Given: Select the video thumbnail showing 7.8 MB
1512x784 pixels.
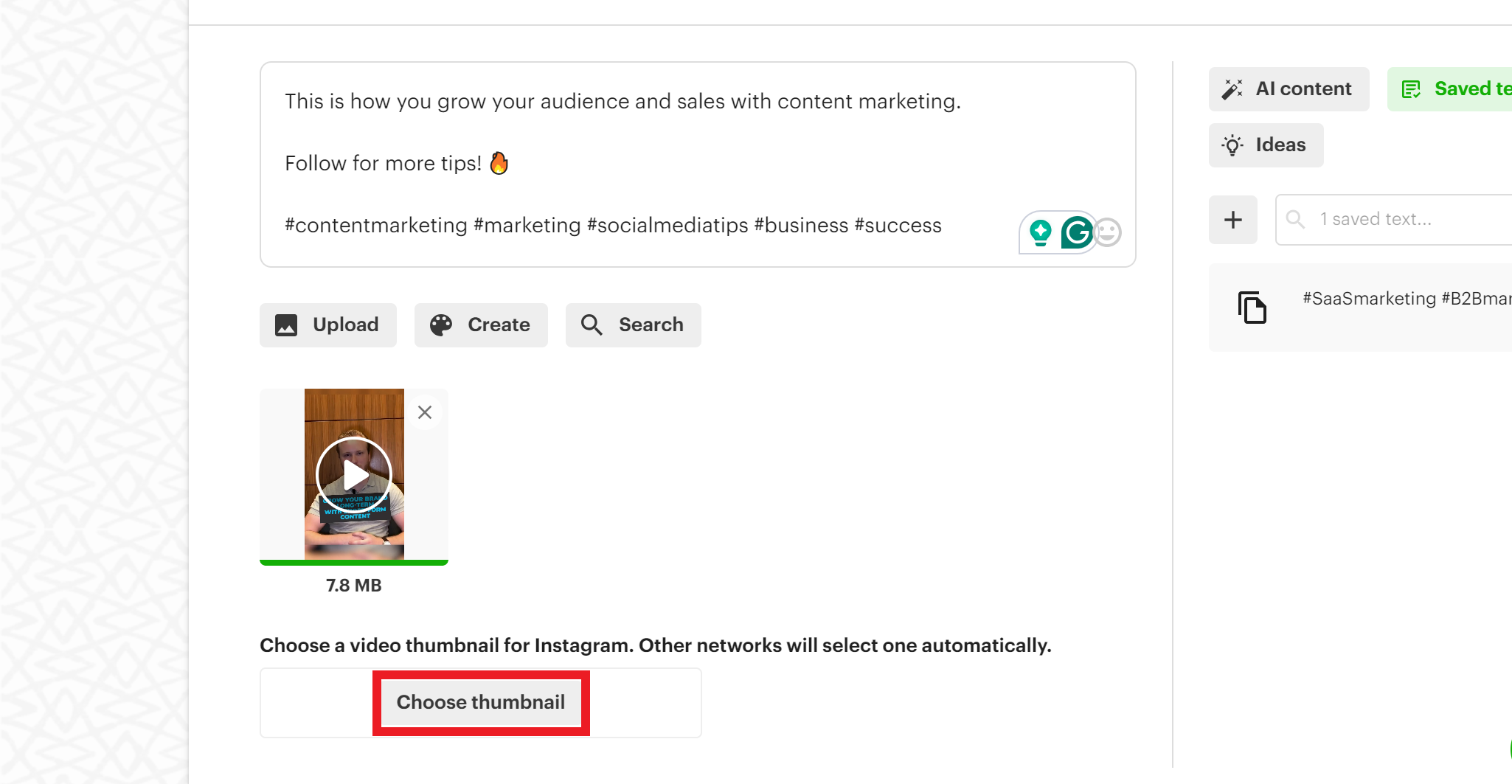Looking at the screenshot, I should tap(353, 474).
